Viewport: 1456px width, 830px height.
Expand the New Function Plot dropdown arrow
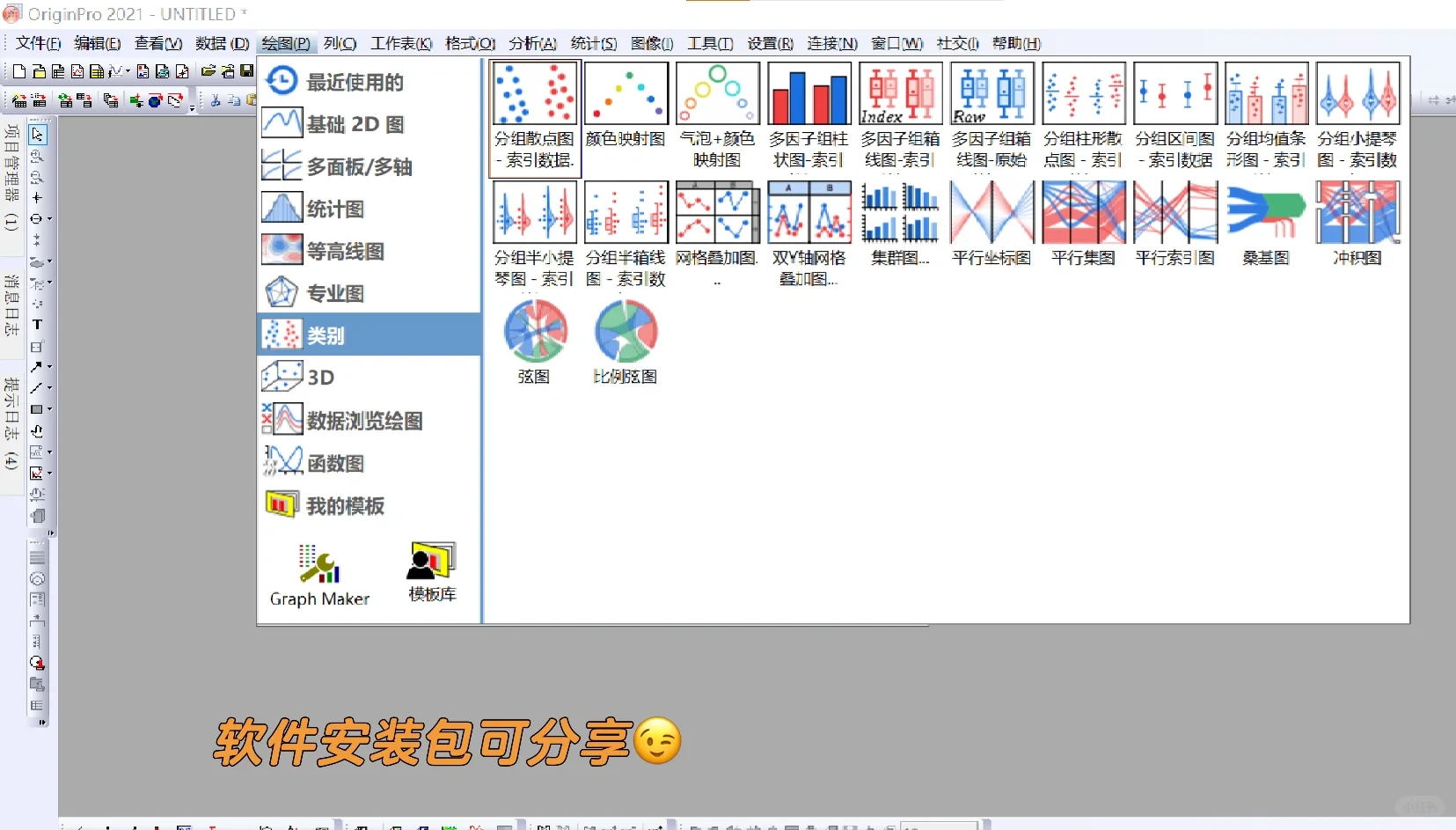click(128, 72)
